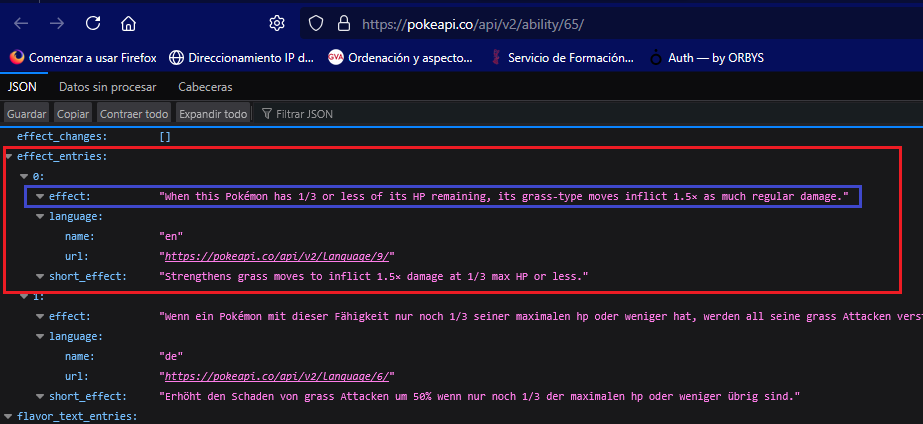Click the Firefox logo bookmark icon
This screenshot has height=424, width=923.
18,58
